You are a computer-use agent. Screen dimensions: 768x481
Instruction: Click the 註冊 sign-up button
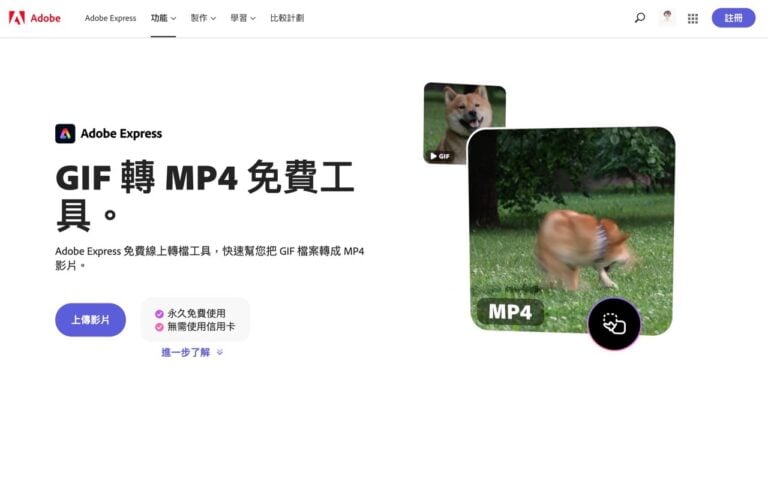coord(733,18)
